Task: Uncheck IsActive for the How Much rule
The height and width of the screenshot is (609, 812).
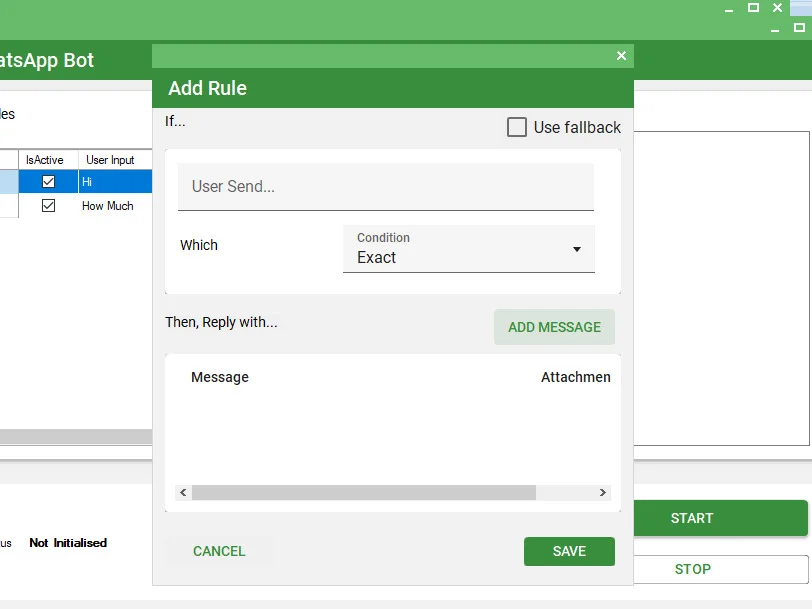Action: (x=47, y=205)
